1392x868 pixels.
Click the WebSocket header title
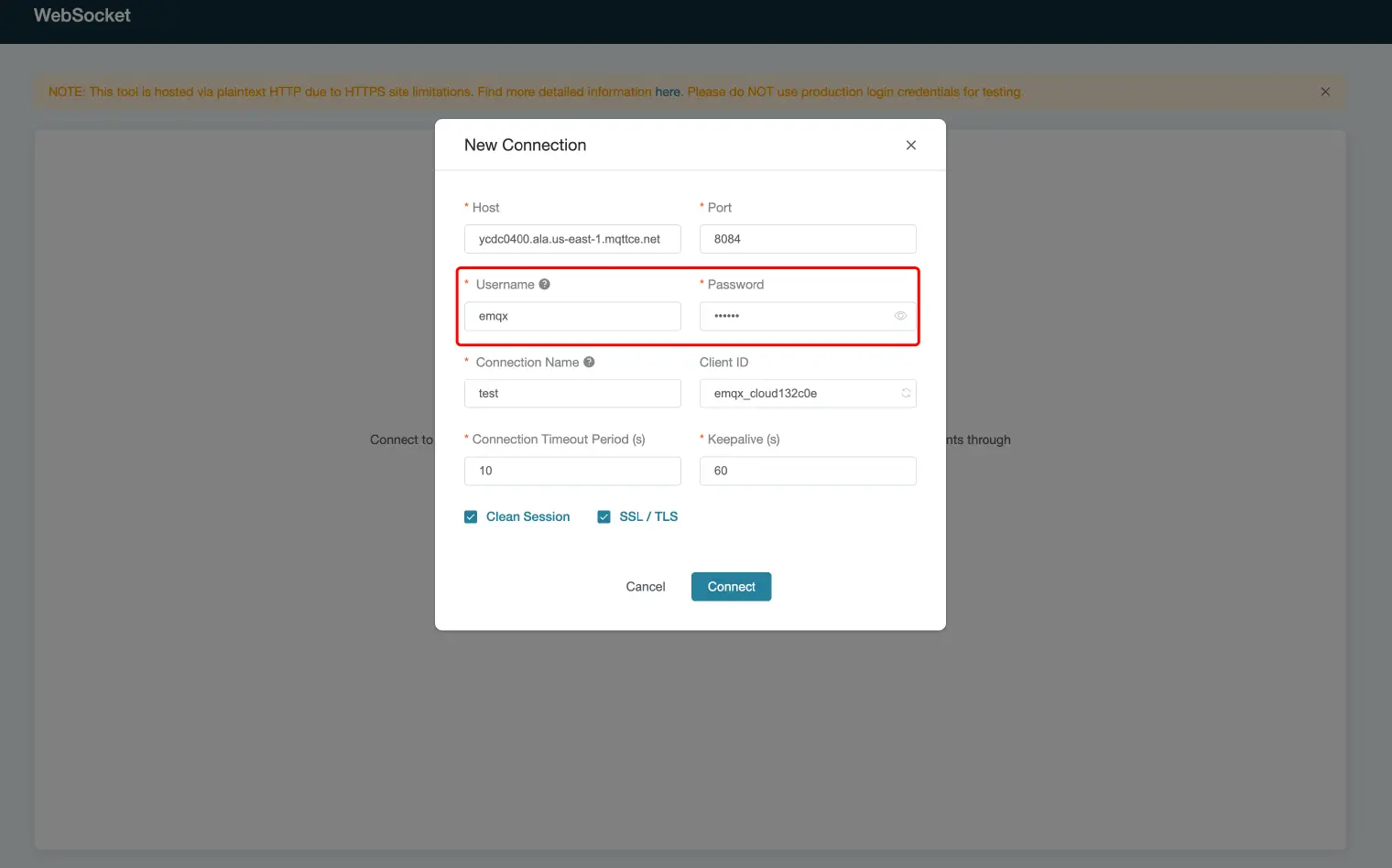point(82,15)
